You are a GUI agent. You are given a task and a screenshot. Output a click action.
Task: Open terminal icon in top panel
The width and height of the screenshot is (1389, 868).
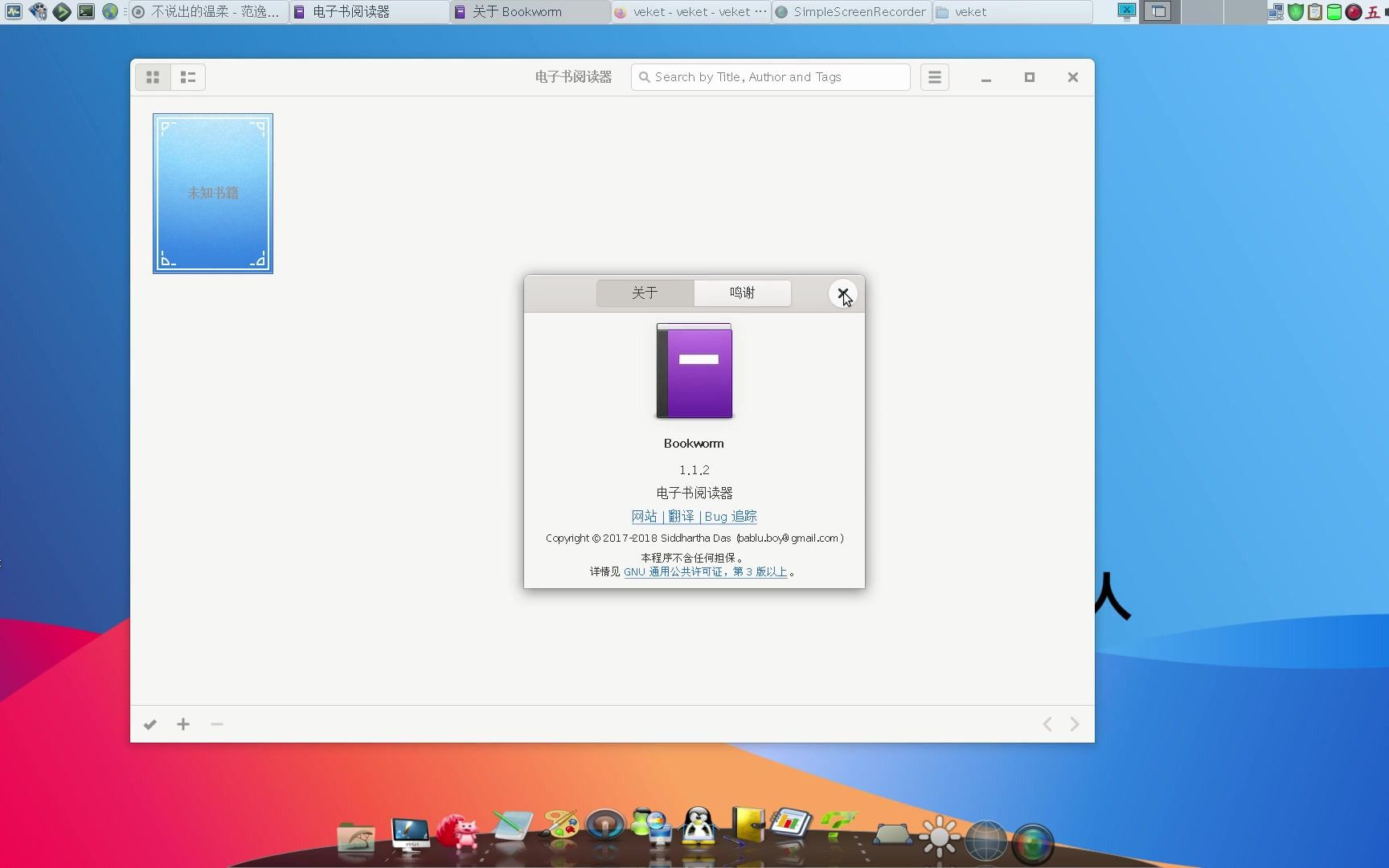point(86,11)
